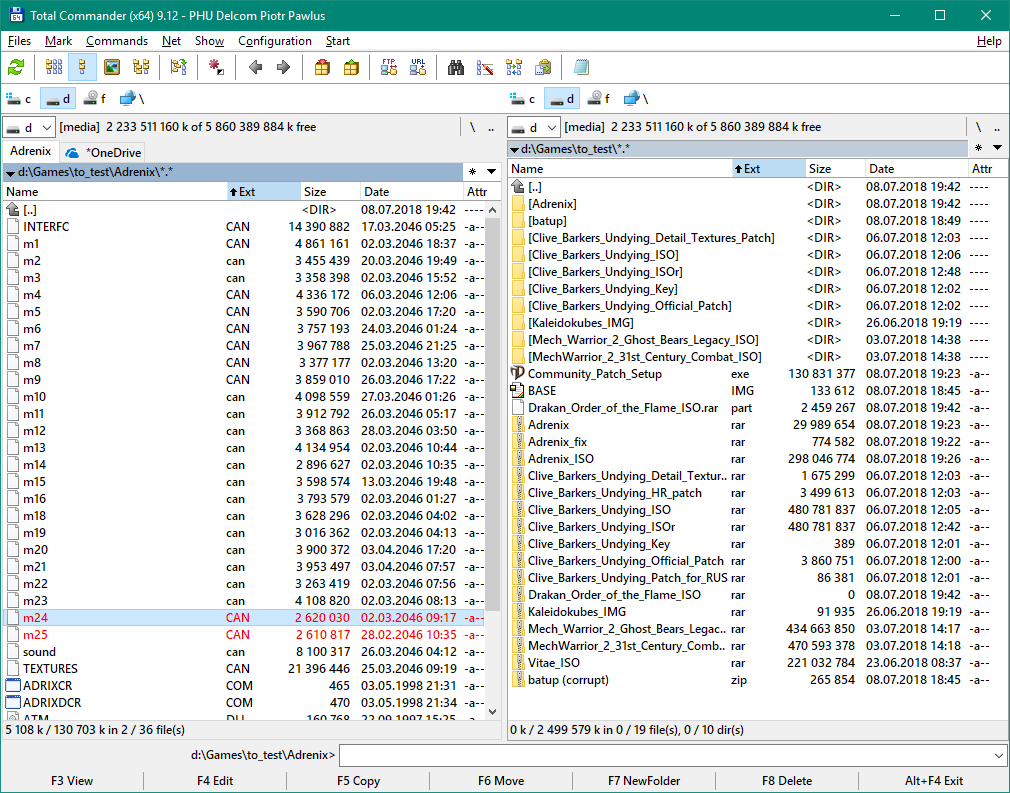Open the Commands menu
Image resolution: width=1010 pixels, height=793 pixels.
point(117,41)
